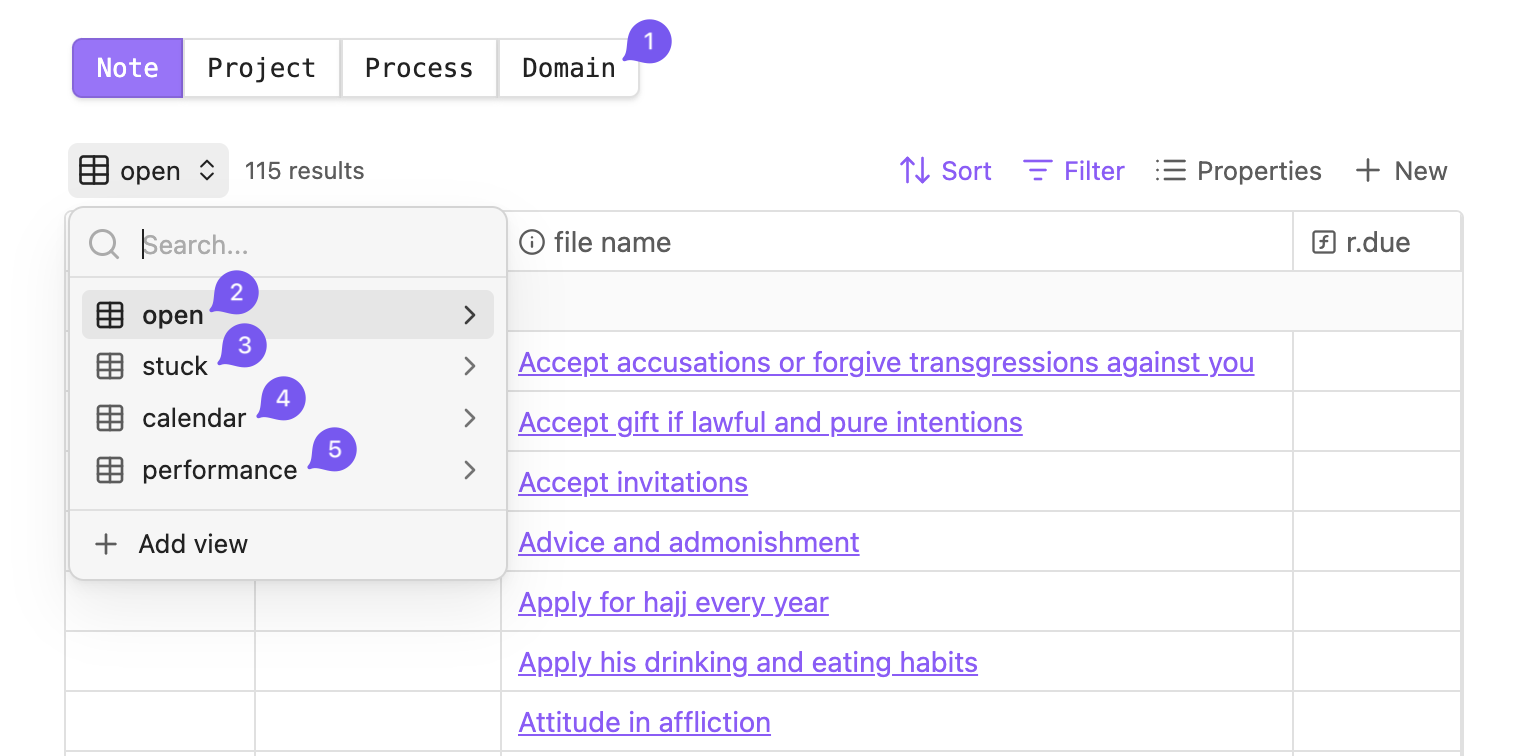
Task: Click the formula icon in r.due header
Action: pyautogui.click(x=1324, y=242)
